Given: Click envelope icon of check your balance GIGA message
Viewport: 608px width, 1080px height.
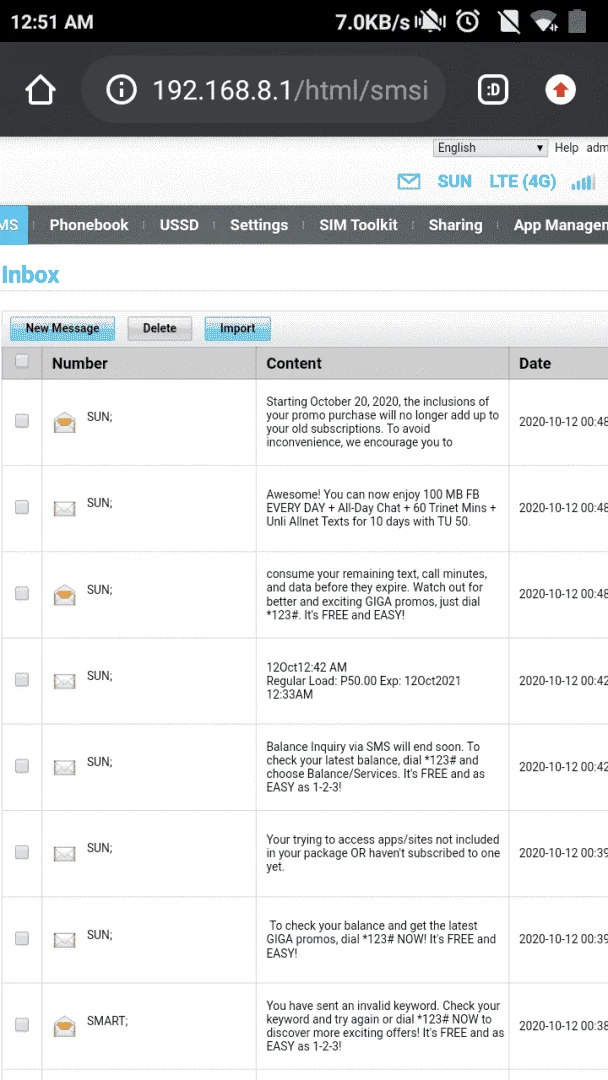Looking at the screenshot, I should click(65, 940).
